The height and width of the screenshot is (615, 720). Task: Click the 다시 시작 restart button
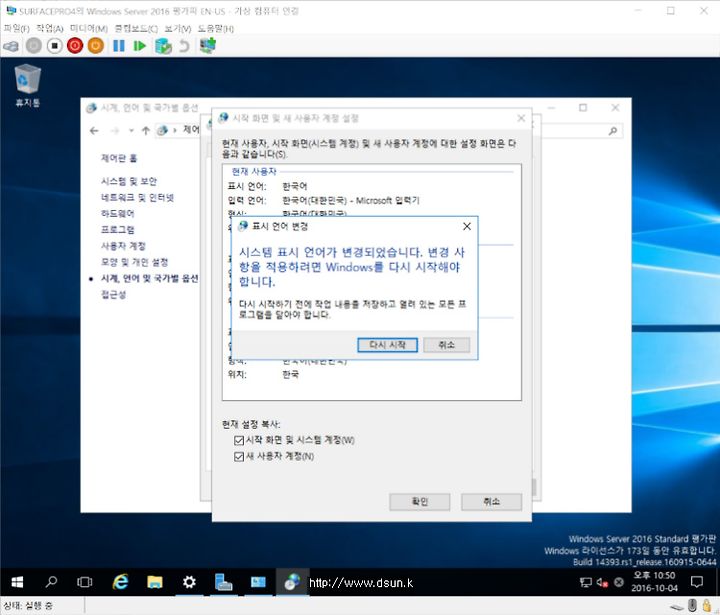pyautogui.click(x=387, y=345)
